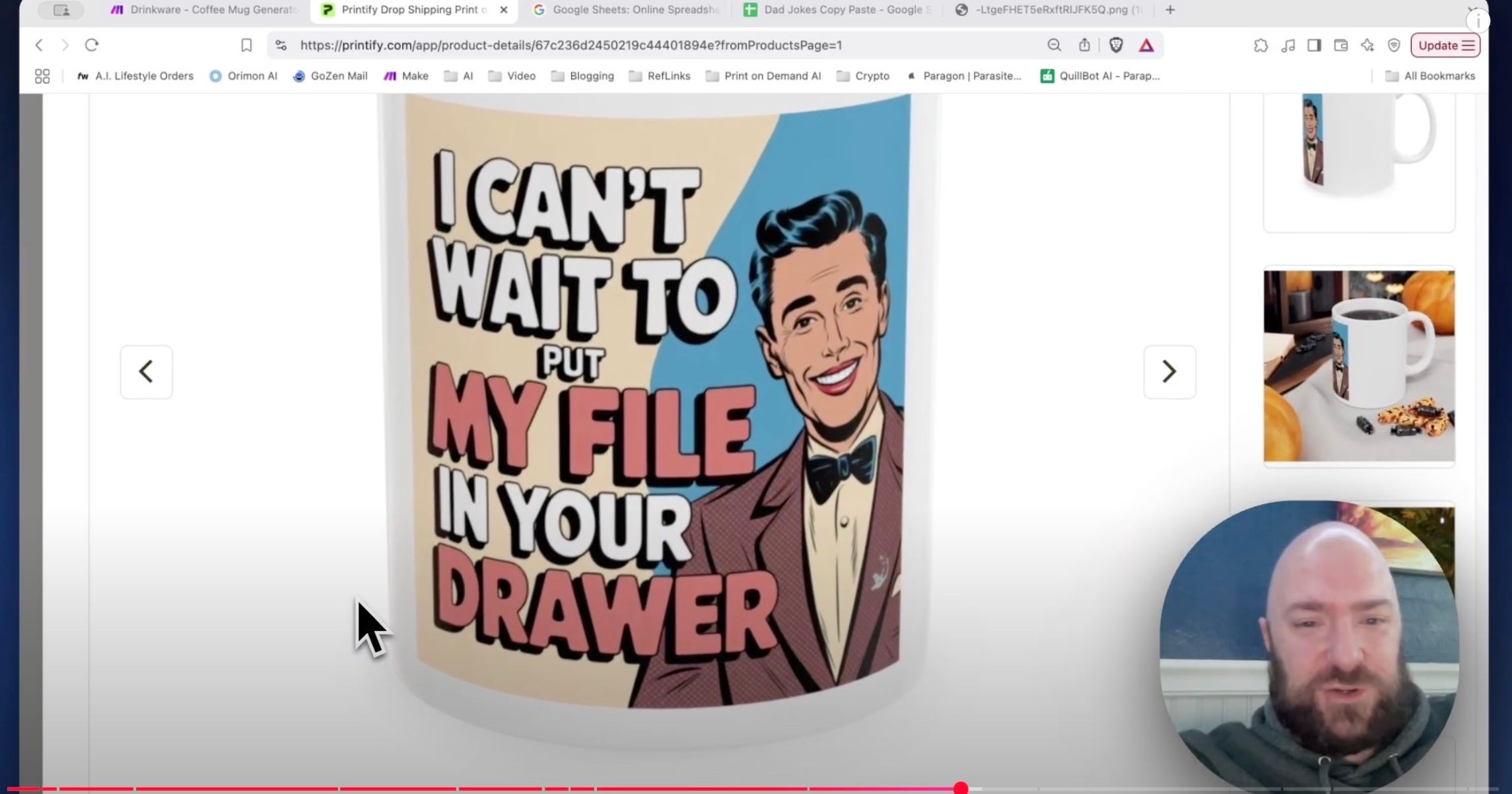Click the VPN shield icon in the toolbar
The height and width of the screenshot is (794, 1512).
point(1394,45)
